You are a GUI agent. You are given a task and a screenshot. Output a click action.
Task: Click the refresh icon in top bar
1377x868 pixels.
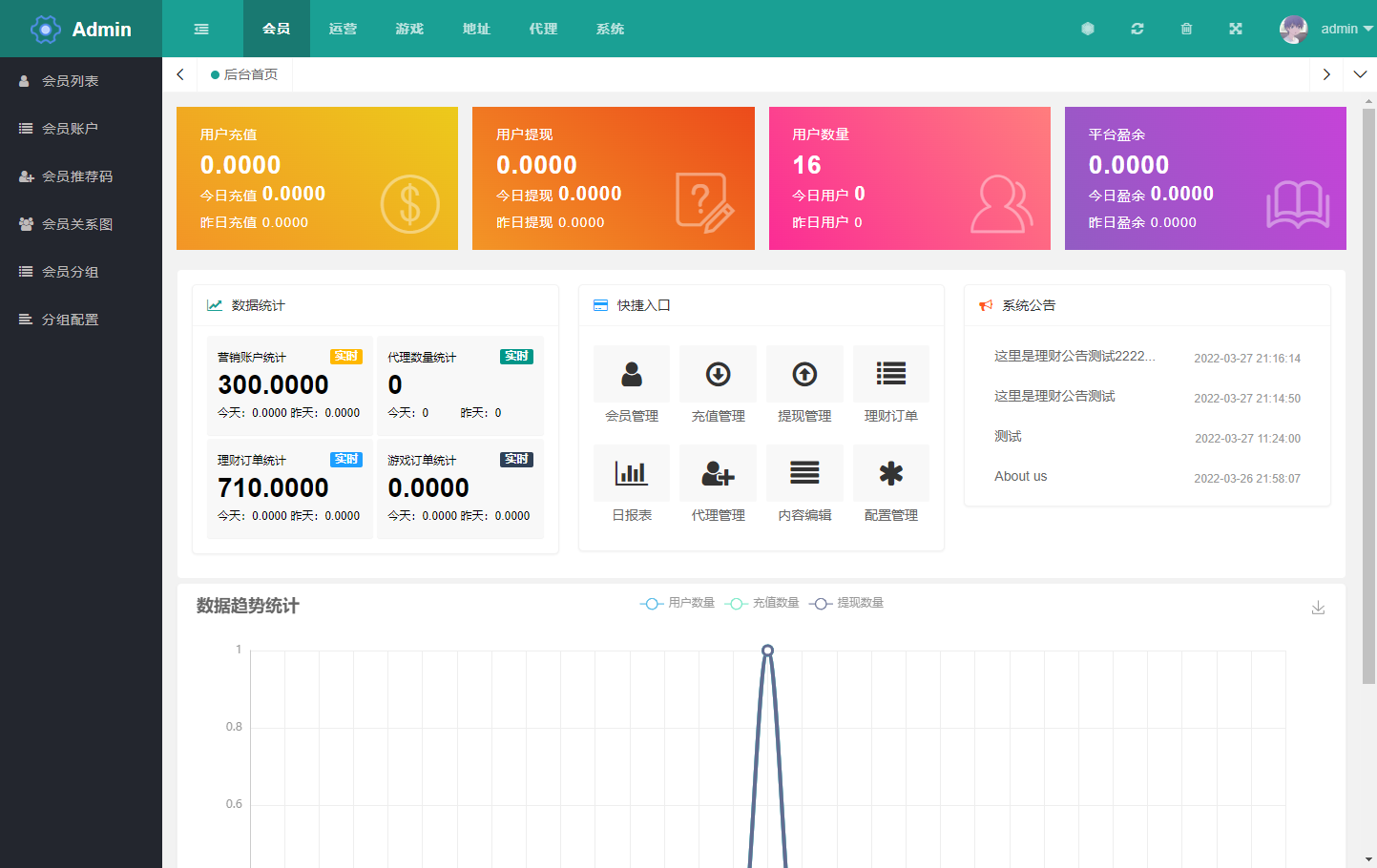click(x=1137, y=29)
